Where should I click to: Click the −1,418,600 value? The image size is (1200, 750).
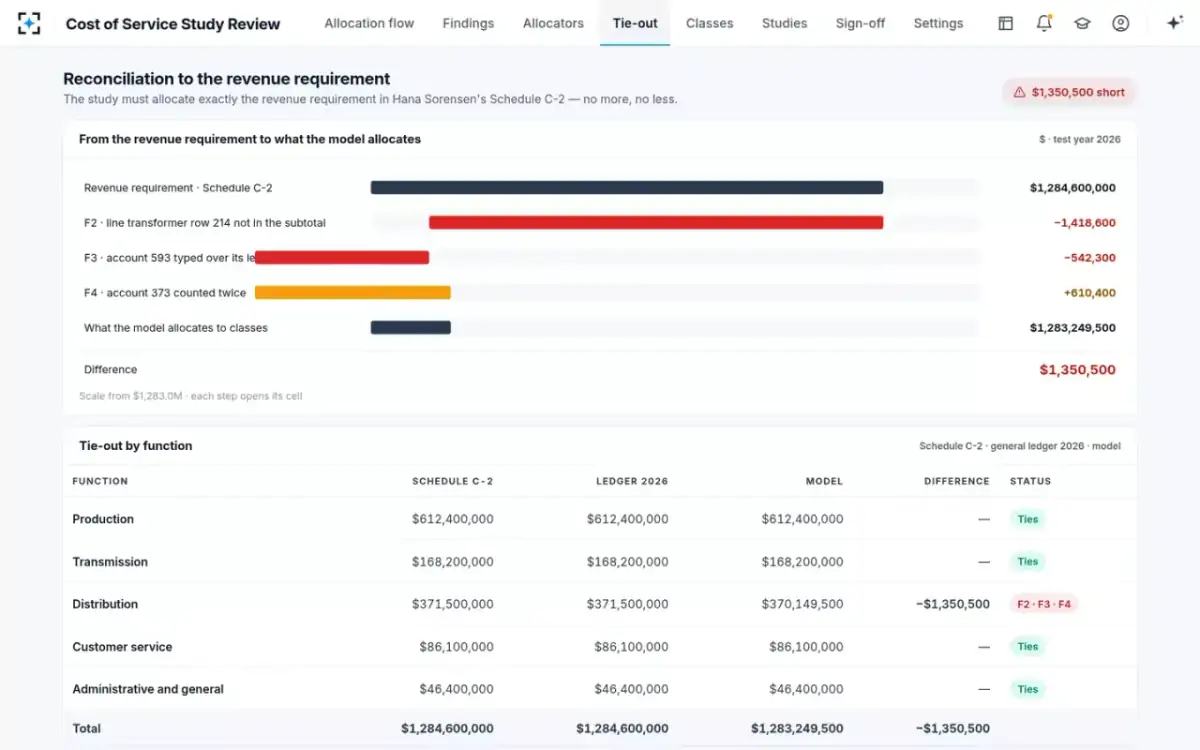point(1085,223)
